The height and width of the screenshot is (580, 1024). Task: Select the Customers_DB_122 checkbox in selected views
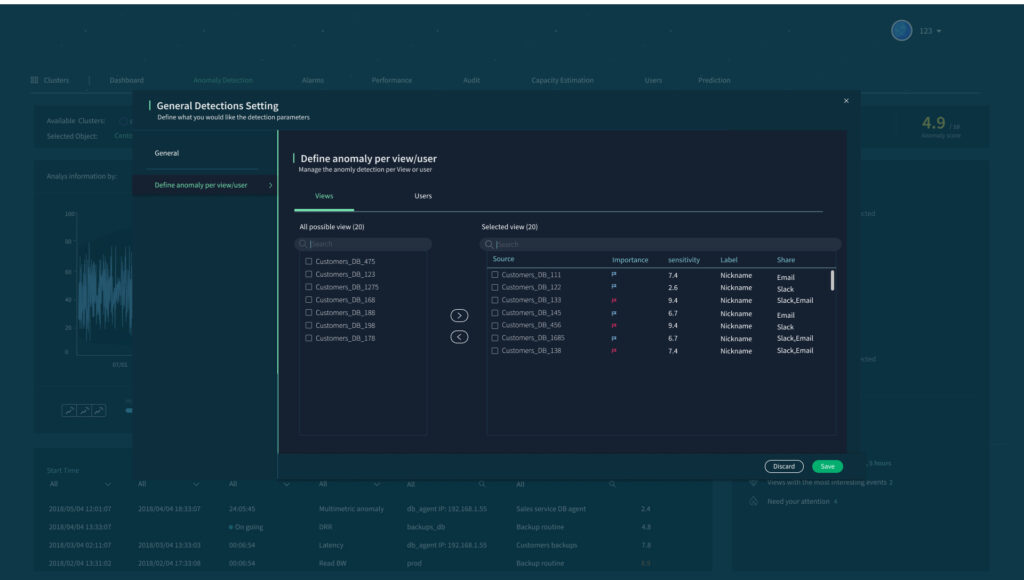click(495, 287)
